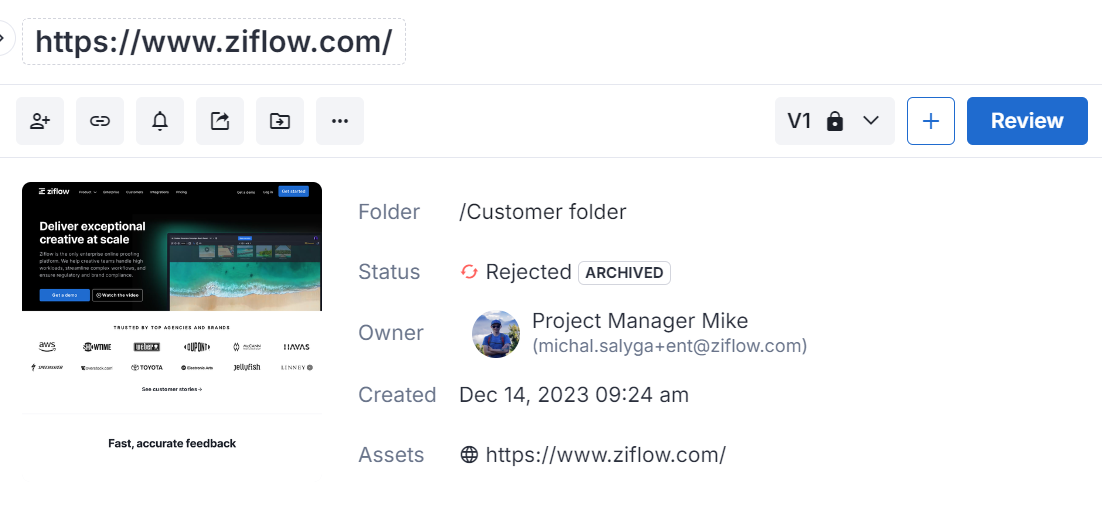Open the /Customer folder path
The height and width of the screenshot is (507, 1102).
tap(542, 212)
